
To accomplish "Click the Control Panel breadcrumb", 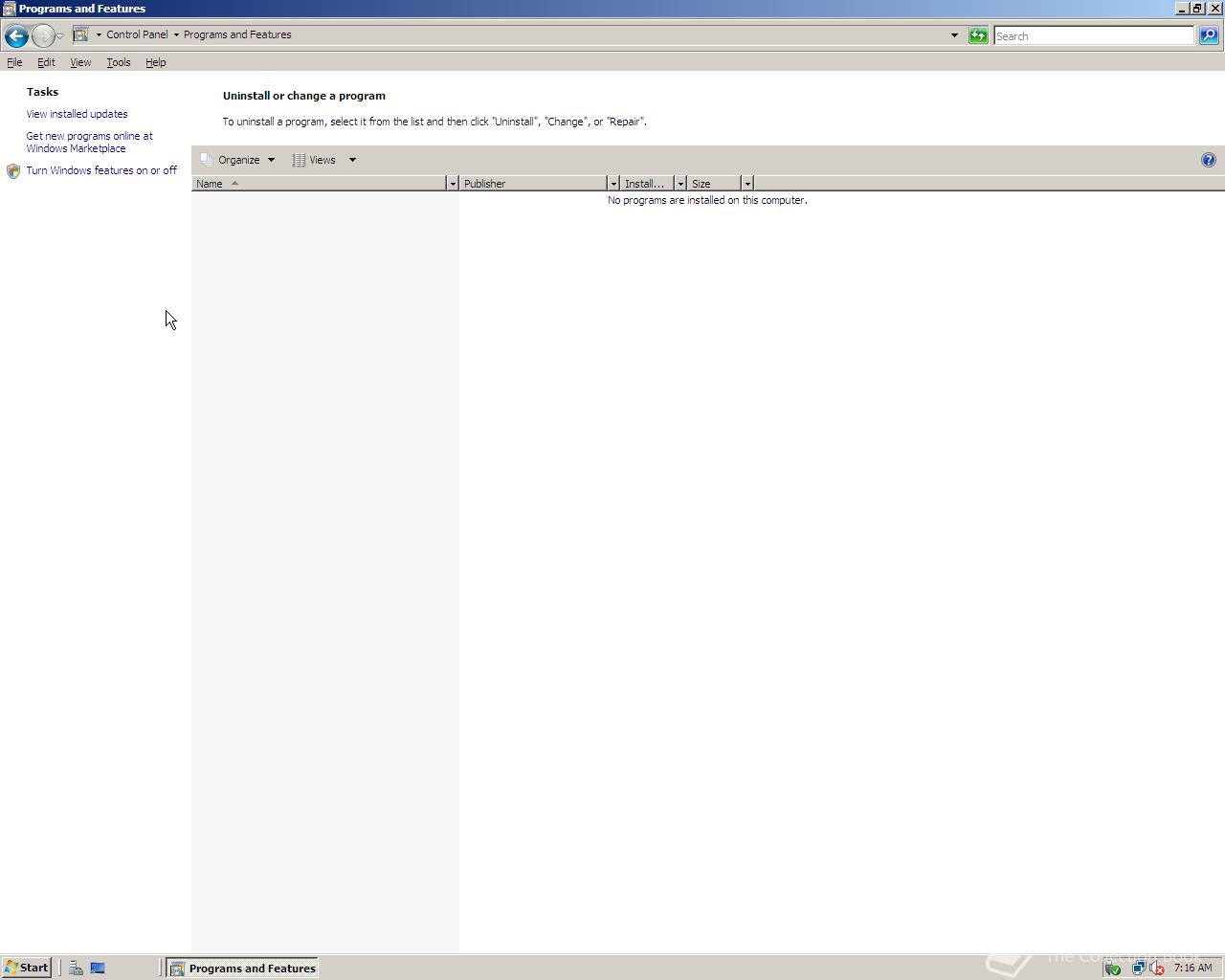I will click(137, 34).
